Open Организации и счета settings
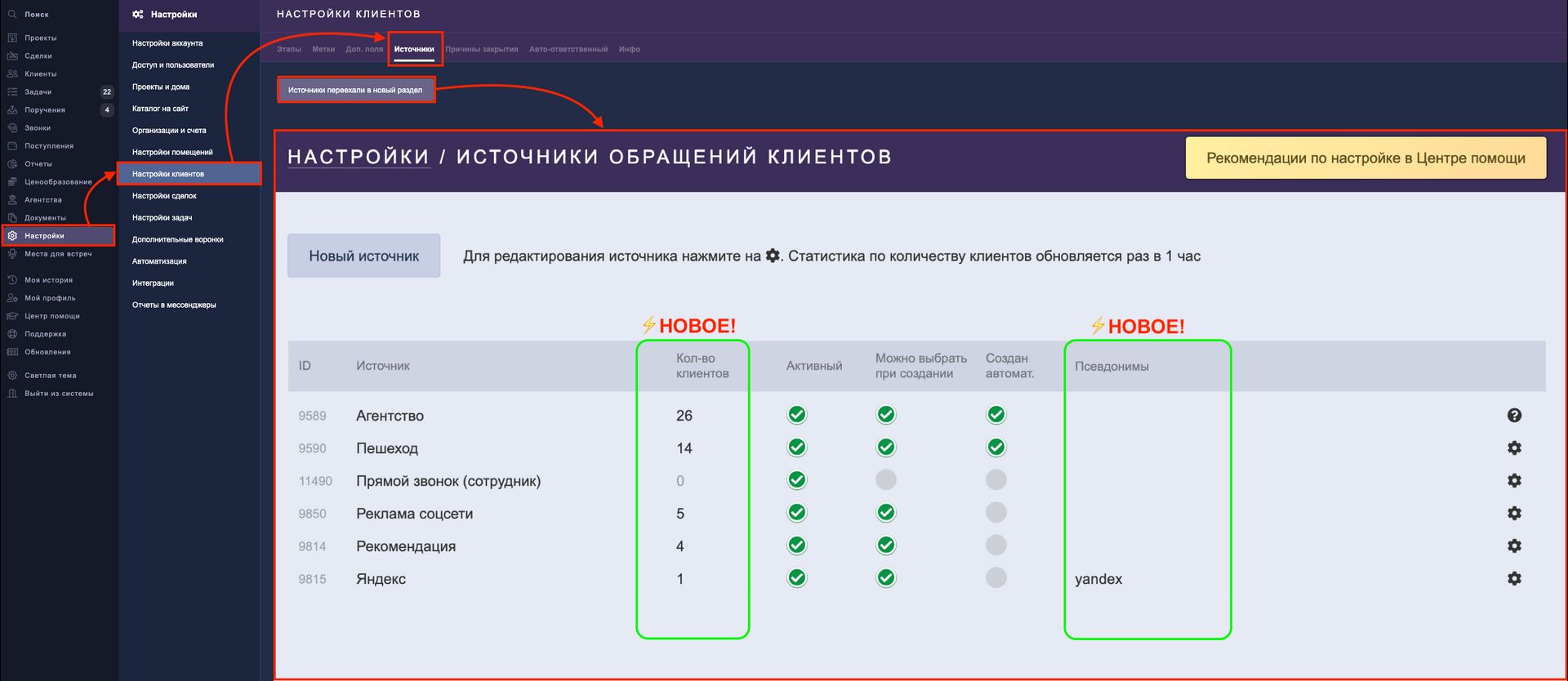 pos(169,131)
